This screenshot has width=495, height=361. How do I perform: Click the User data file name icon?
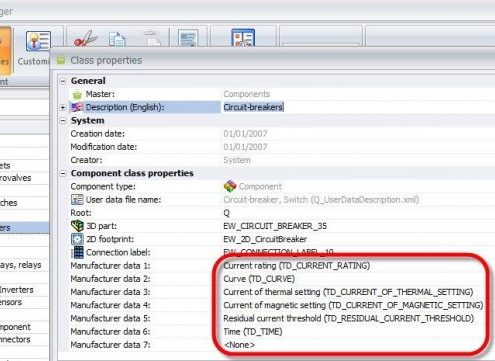[77, 200]
